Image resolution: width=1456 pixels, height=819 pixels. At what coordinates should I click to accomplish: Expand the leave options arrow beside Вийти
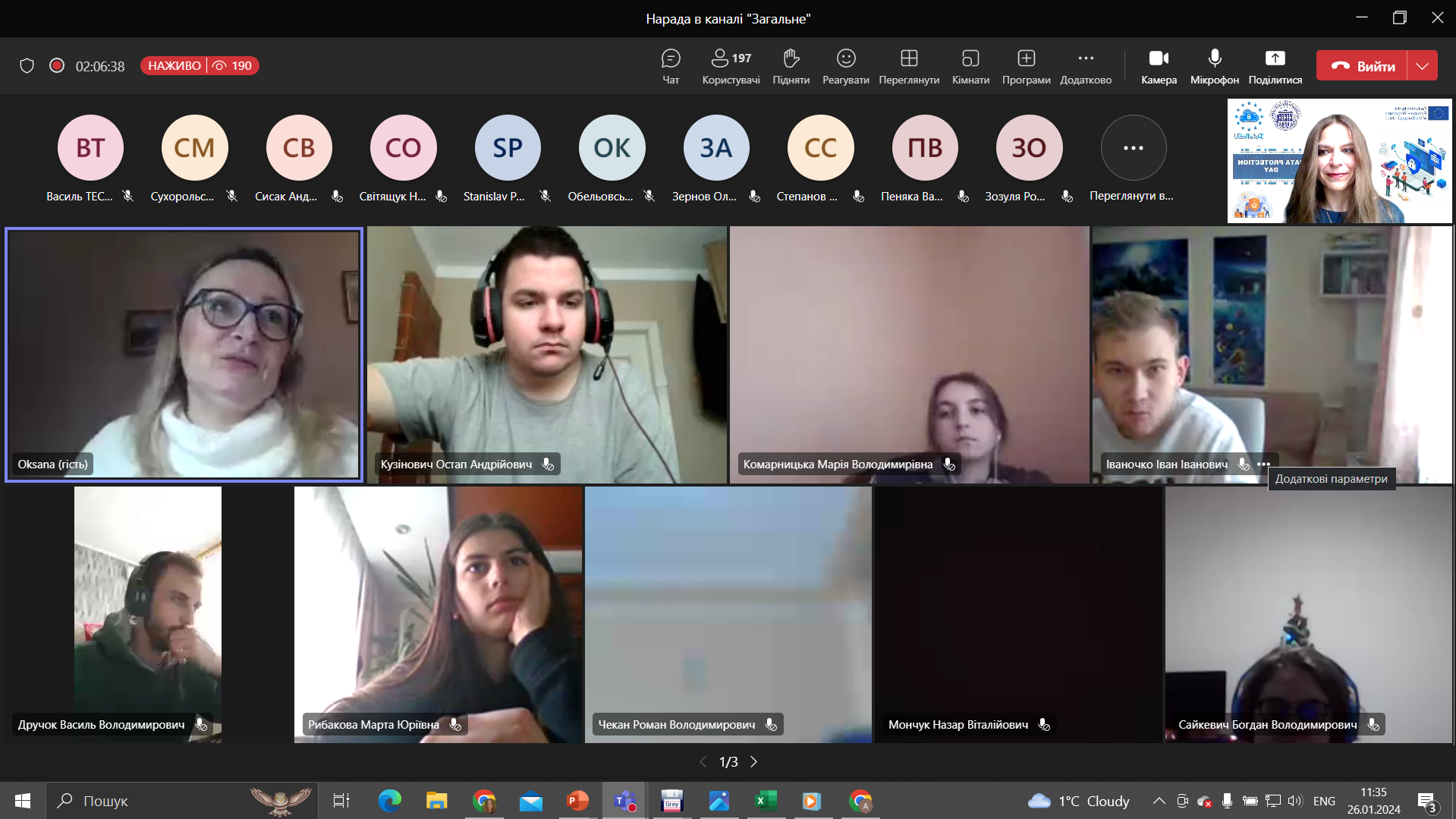coord(1423,66)
